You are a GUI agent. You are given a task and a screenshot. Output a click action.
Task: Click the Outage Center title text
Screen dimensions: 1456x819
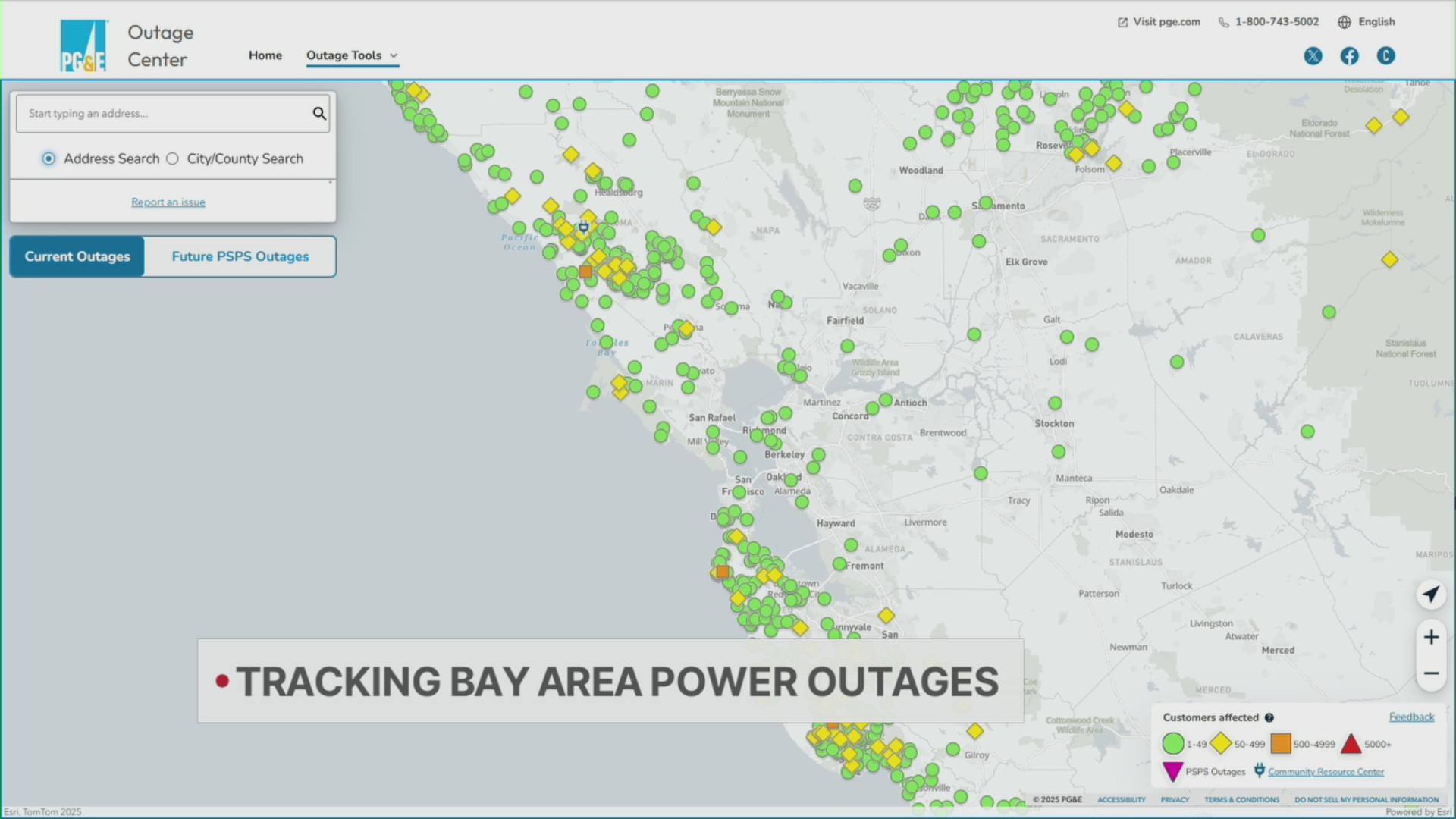pos(160,45)
